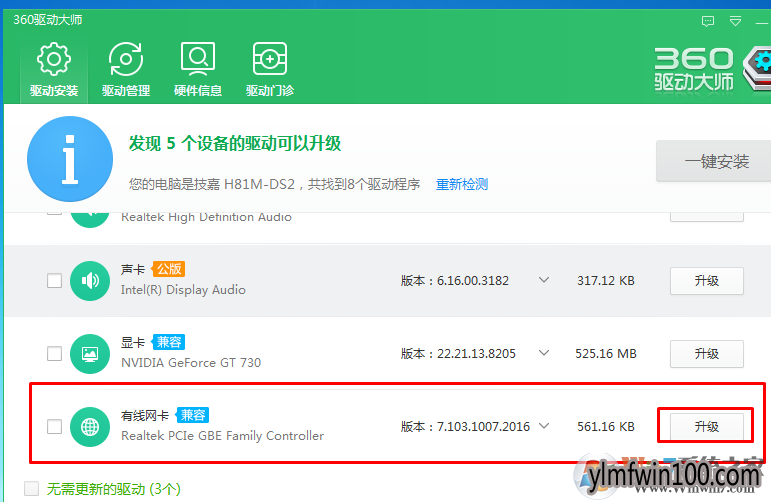The width and height of the screenshot is (771, 502).
Task: Click the 317.12 KB size value
Action: 606,281
